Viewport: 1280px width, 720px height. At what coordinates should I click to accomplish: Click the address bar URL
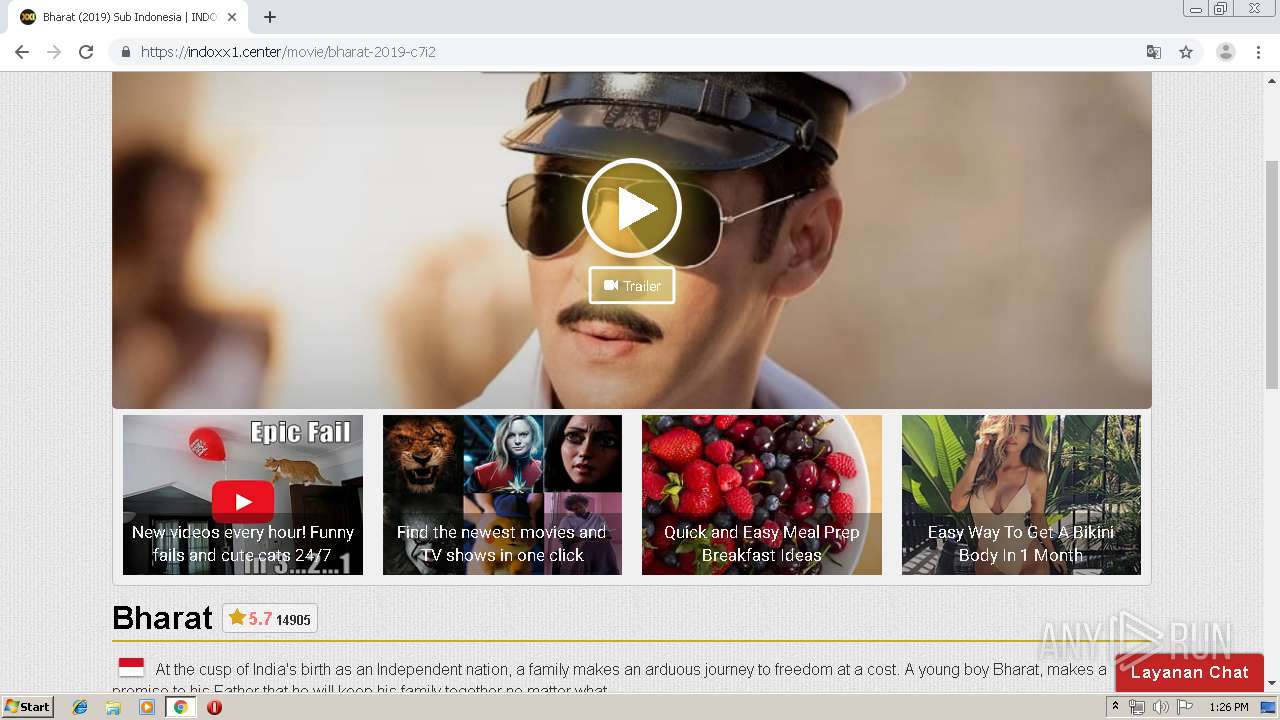pyautogui.click(x=288, y=52)
